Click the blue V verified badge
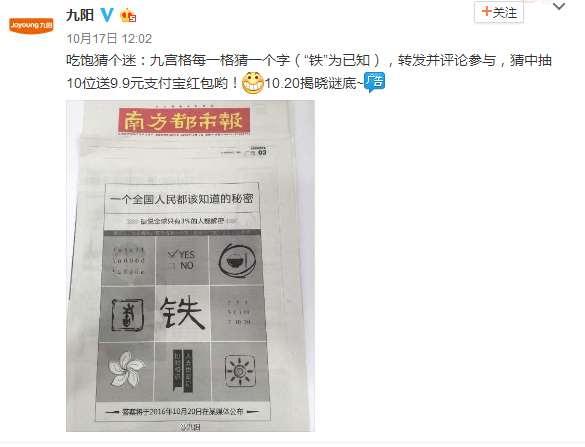 coord(107,15)
